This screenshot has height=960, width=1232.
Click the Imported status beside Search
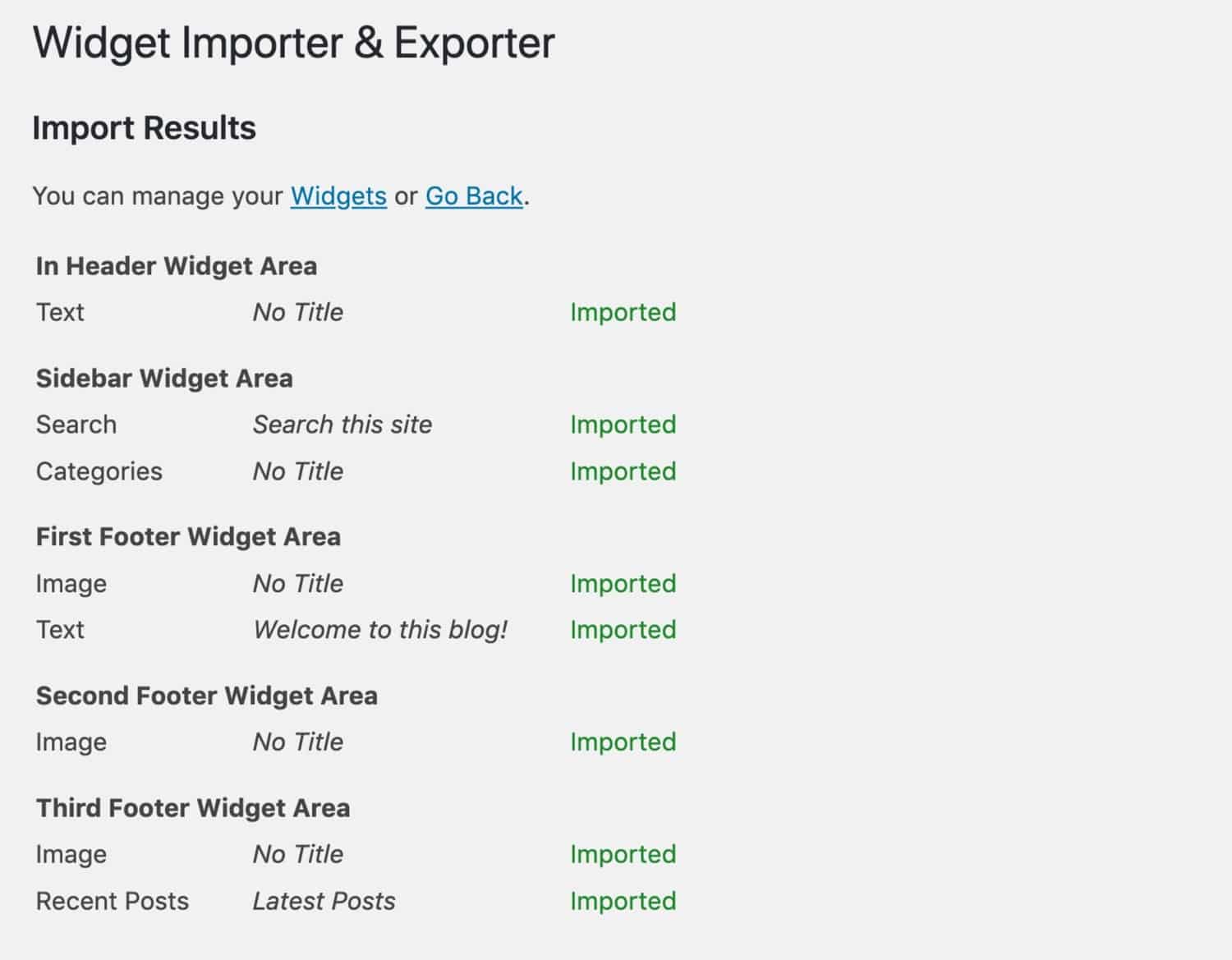pyautogui.click(x=623, y=424)
